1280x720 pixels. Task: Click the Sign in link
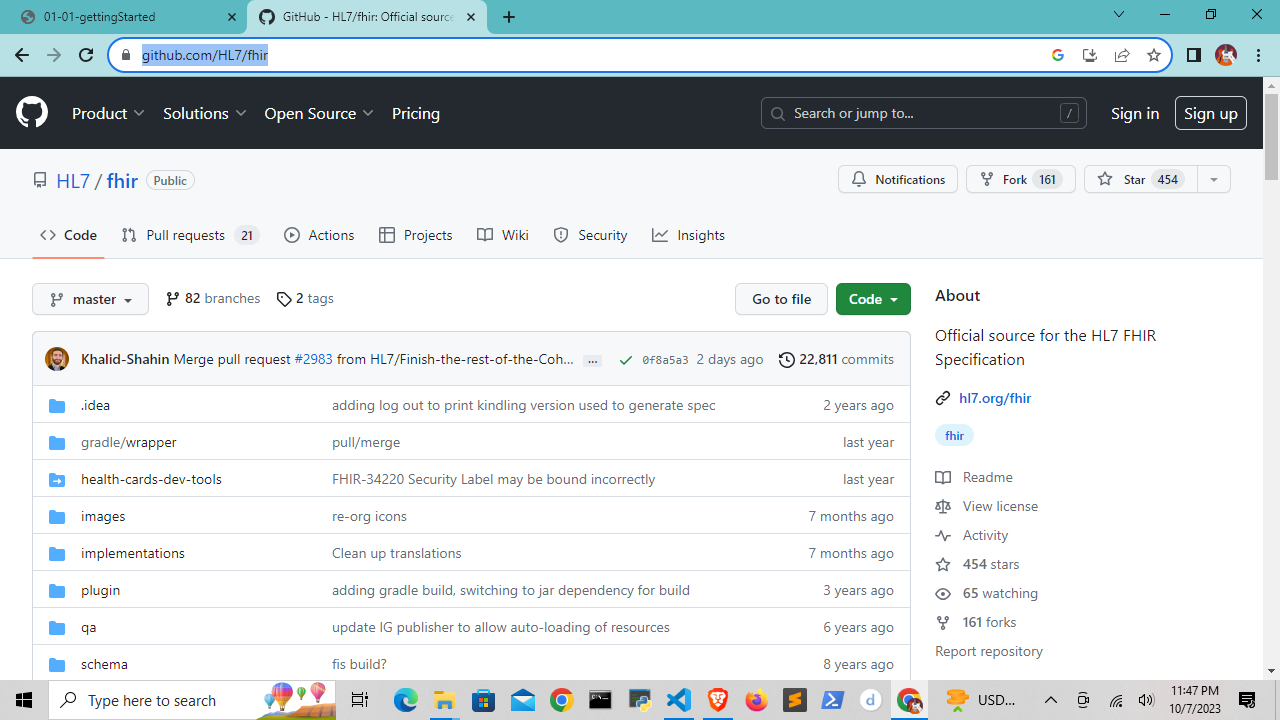pos(1135,113)
